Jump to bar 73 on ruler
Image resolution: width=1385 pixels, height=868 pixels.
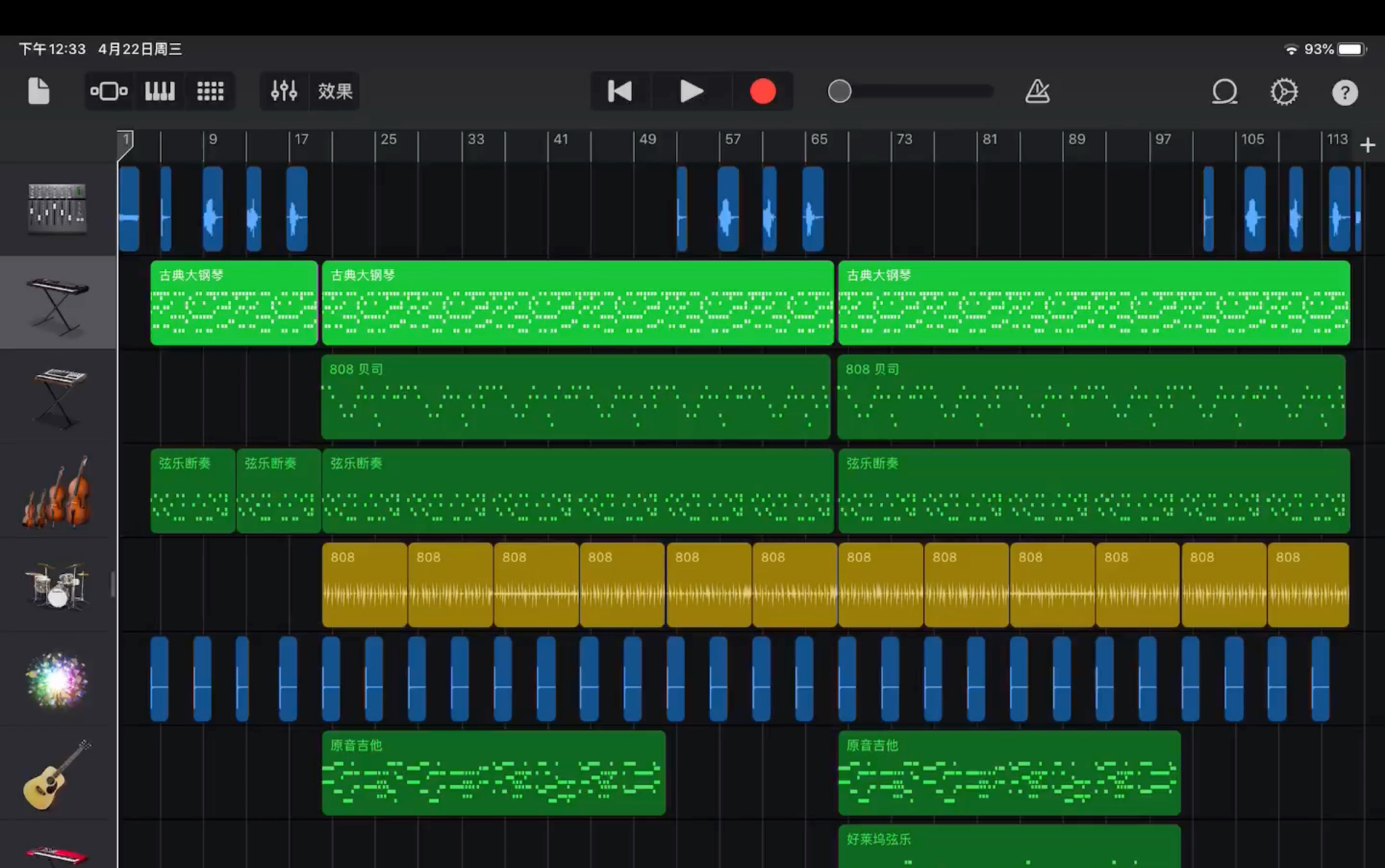tap(904, 139)
